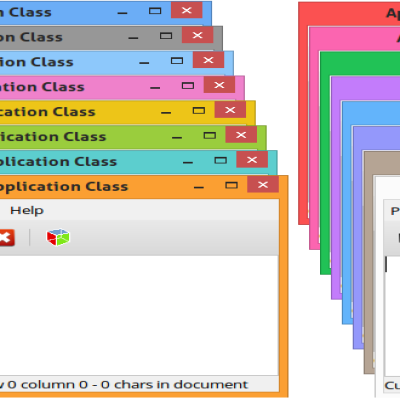This screenshot has width=400, height=400.
Task: Close the gray title bar window
Action: (197, 35)
